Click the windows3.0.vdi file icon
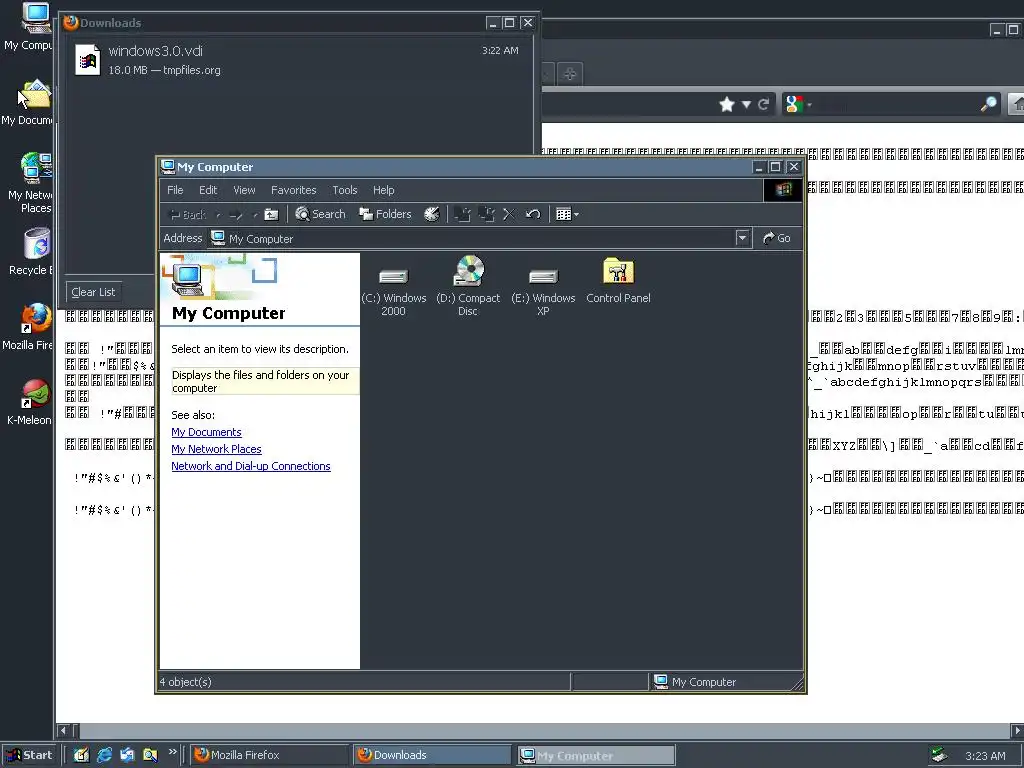The image size is (1024, 768). coord(88,60)
